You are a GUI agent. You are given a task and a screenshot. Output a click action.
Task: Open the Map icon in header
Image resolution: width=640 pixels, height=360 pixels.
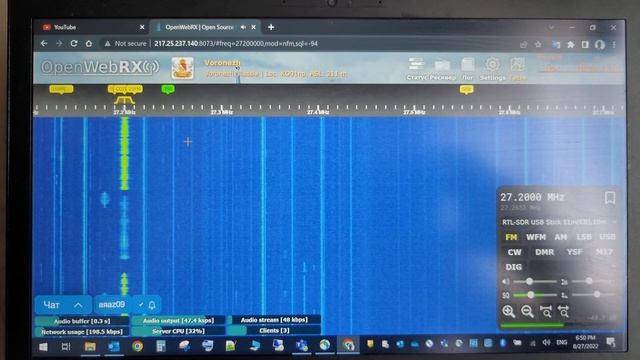pyautogui.click(x=518, y=69)
